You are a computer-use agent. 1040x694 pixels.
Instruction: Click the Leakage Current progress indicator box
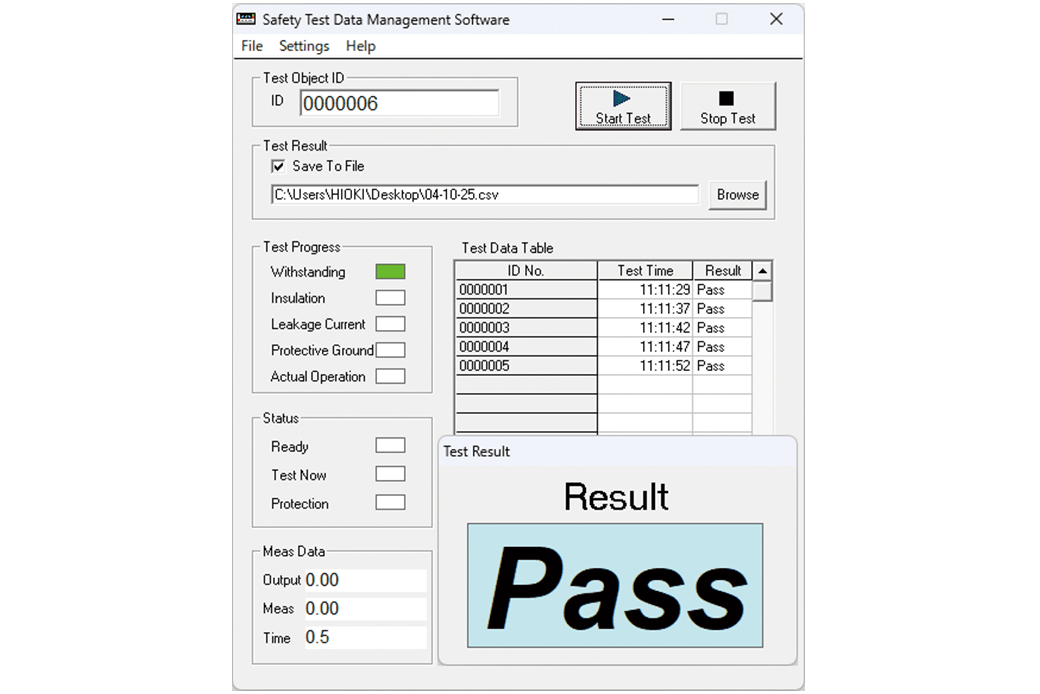390,324
